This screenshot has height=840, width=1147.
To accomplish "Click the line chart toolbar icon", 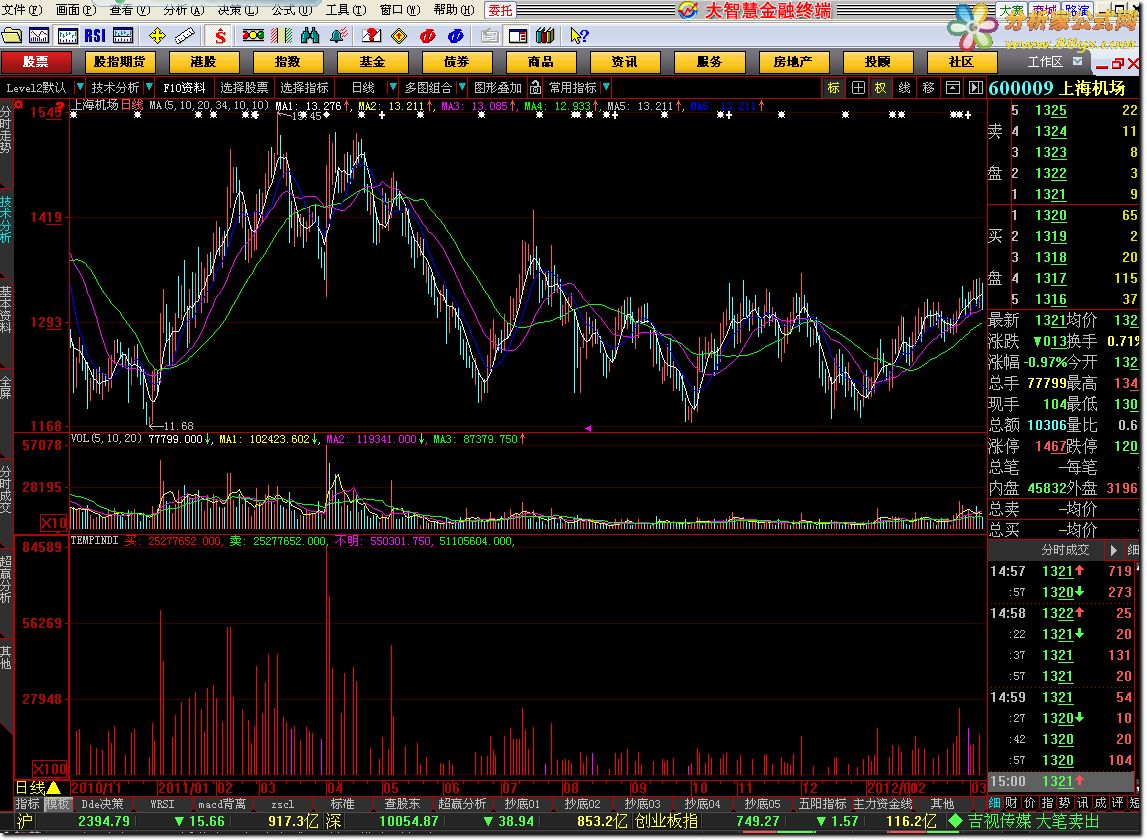I will 39,35.
